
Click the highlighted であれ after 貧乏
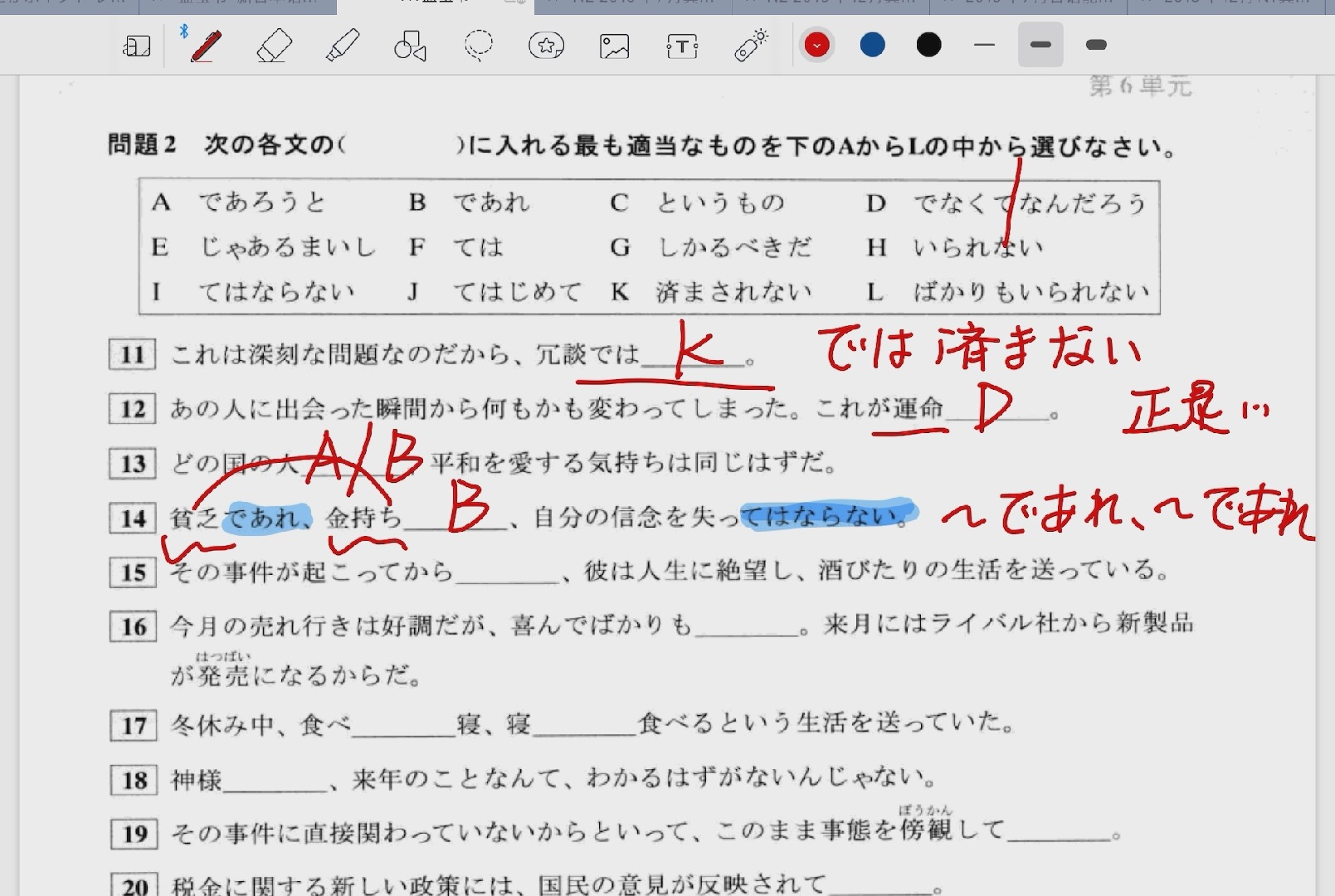(x=268, y=518)
